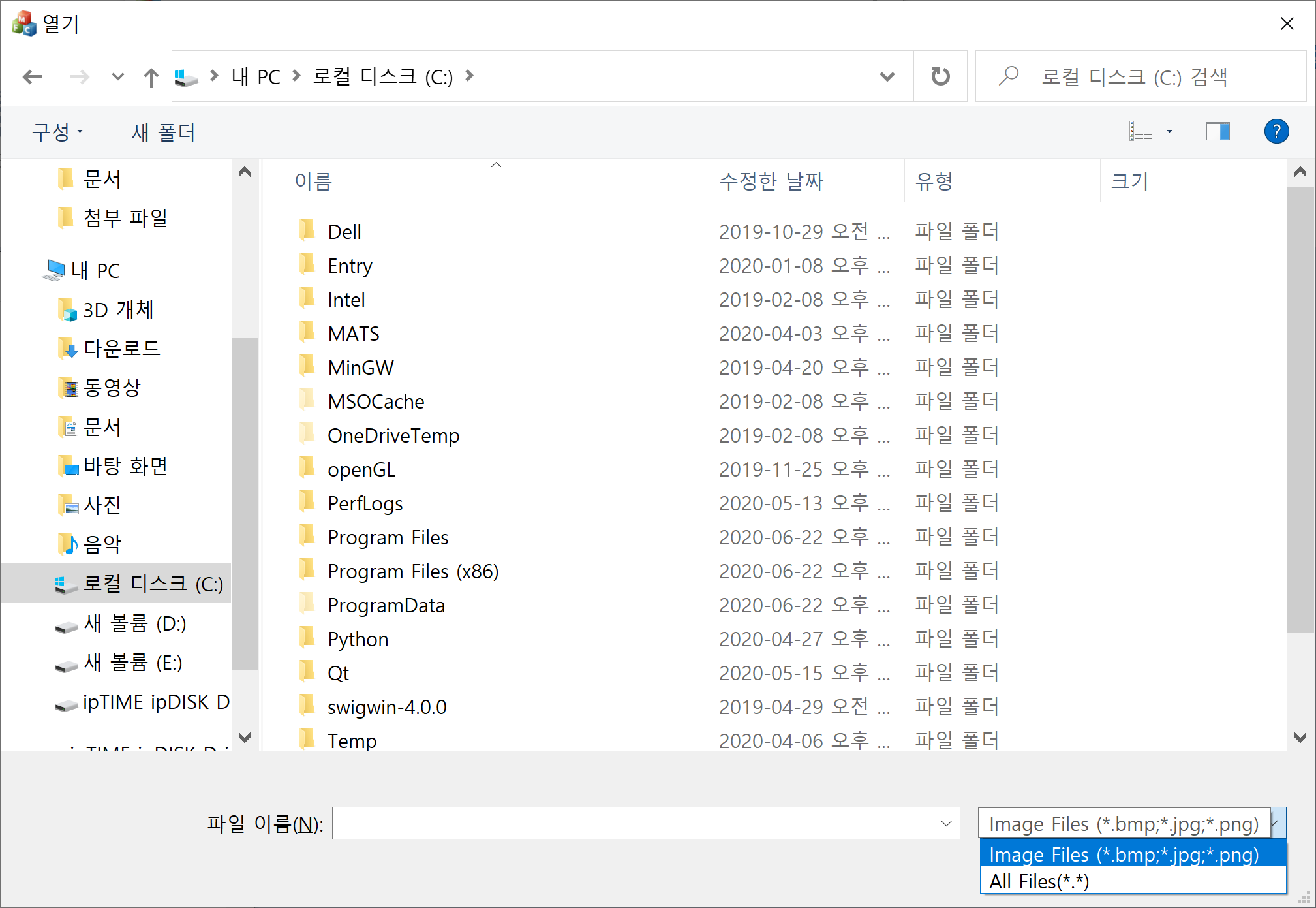Click the Up one level arrow
This screenshot has height=908, width=1316.
click(151, 76)
